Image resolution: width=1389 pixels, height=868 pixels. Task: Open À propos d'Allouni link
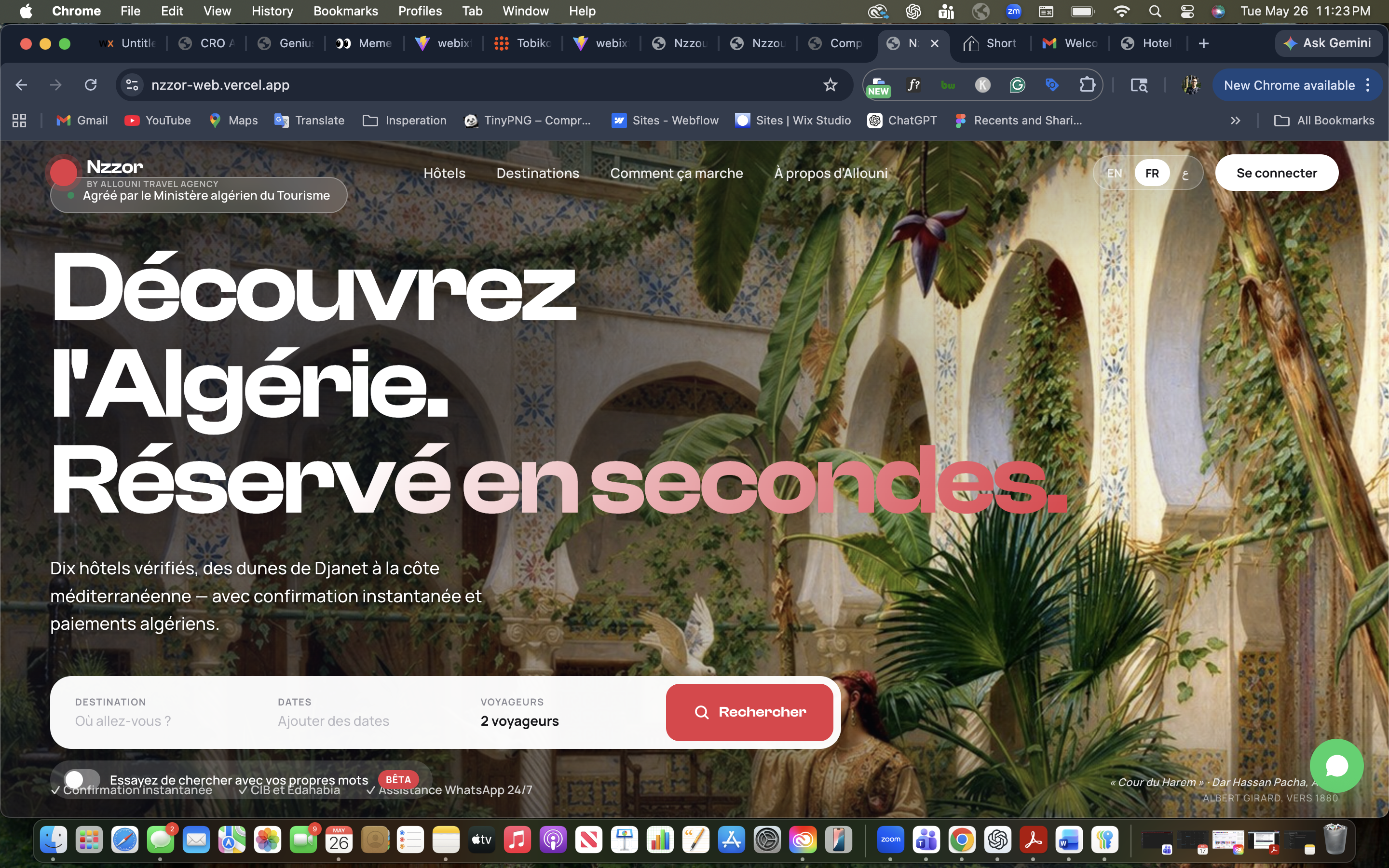point(831,174)
